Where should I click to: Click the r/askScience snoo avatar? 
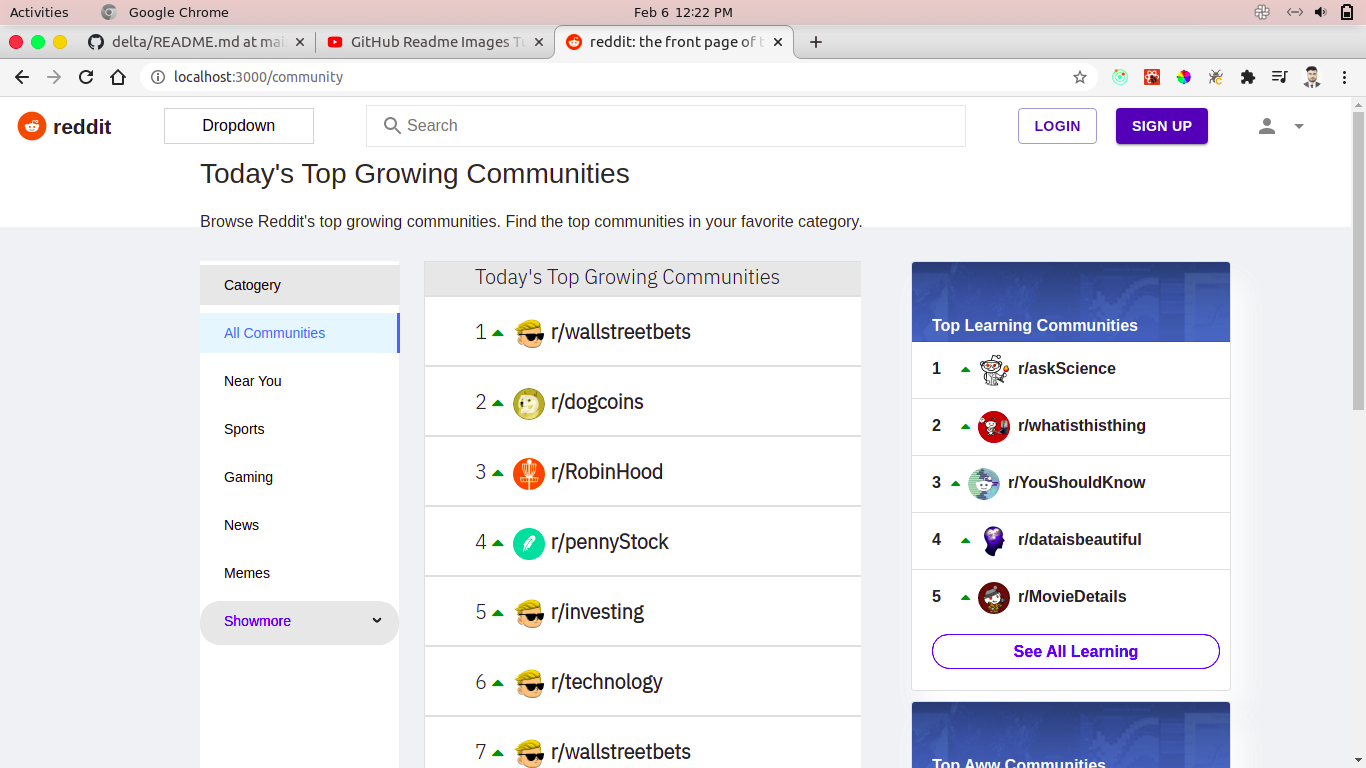pyautogui.click(x=994, y=370)
